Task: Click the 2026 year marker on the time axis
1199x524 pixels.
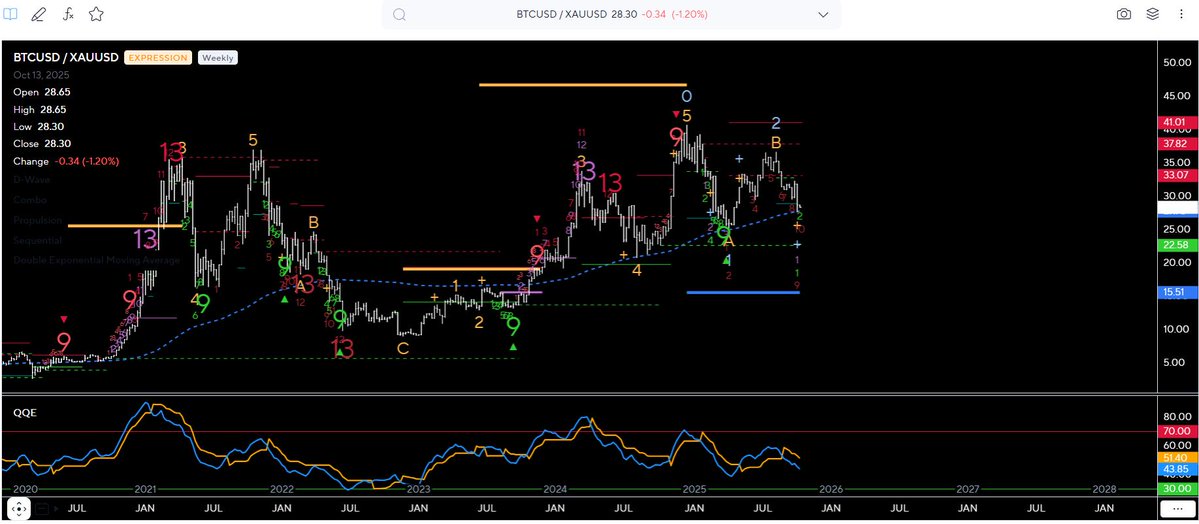Action: point(830,488)
